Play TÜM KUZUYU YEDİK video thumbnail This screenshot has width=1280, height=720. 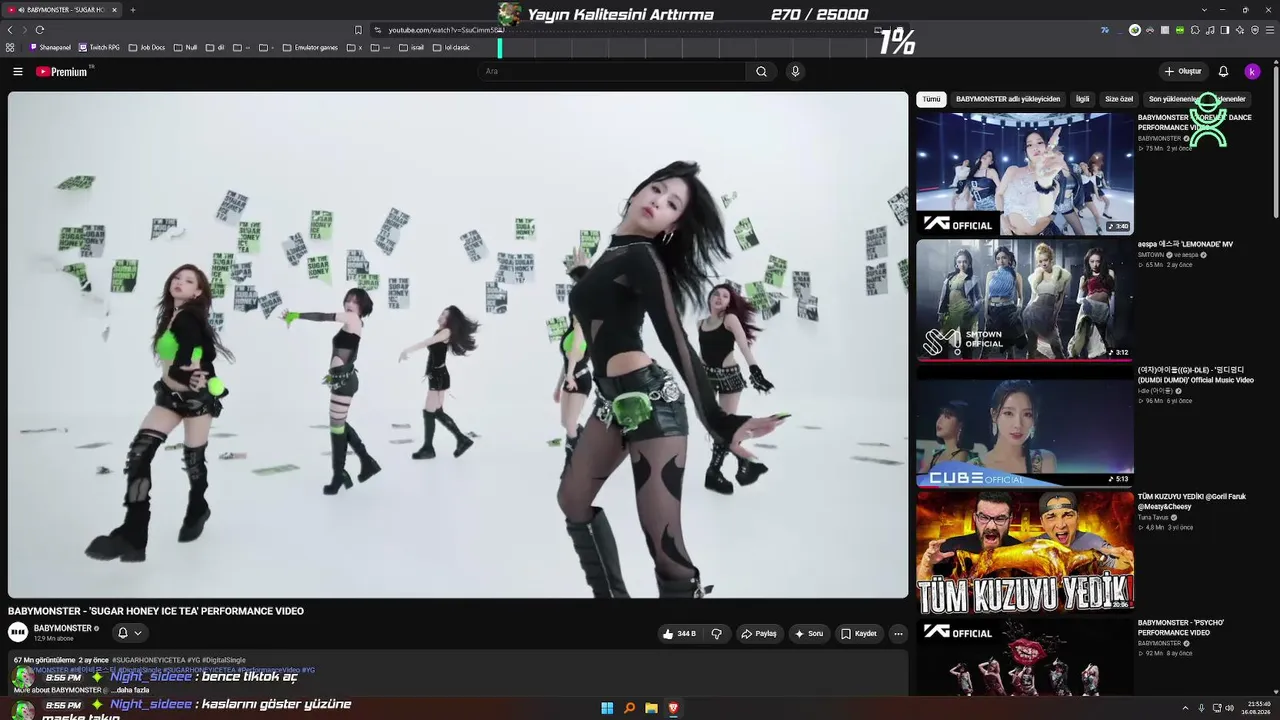point(1025,552)
